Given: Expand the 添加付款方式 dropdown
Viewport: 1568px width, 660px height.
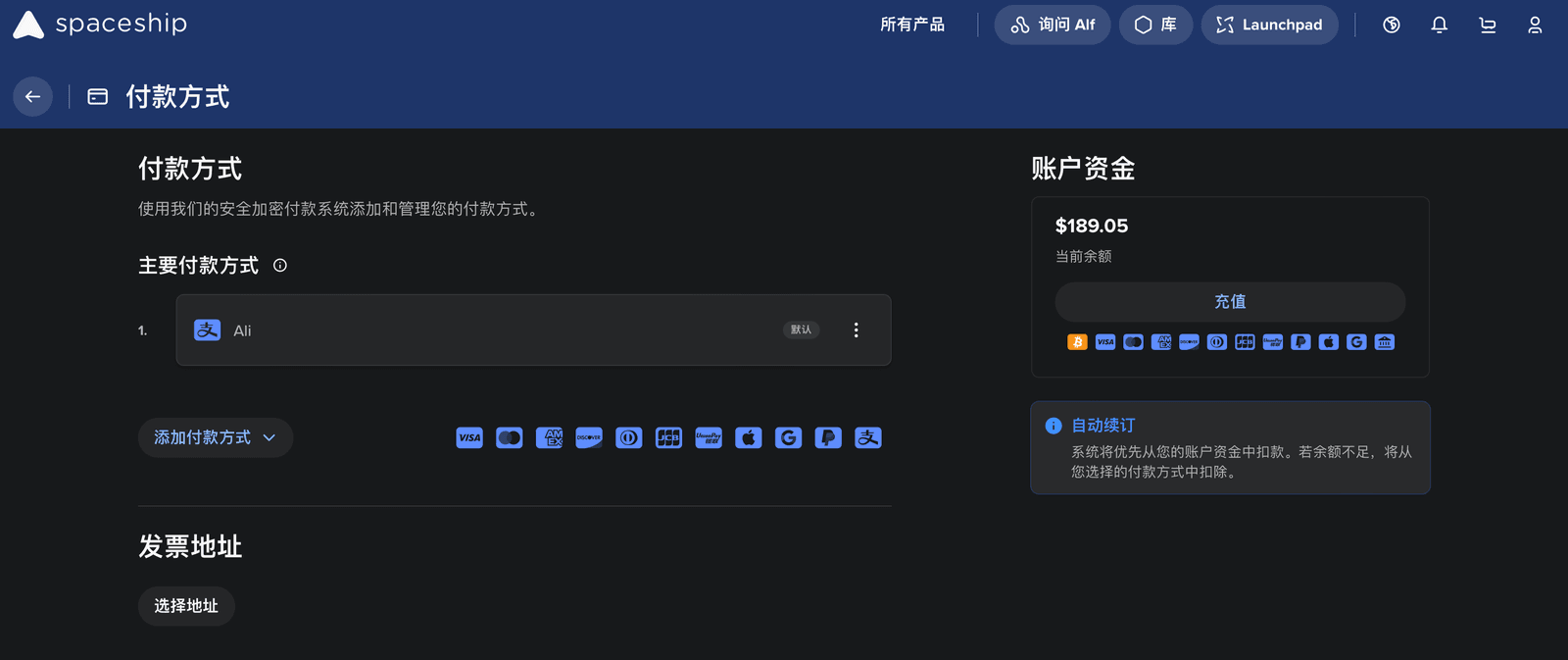Looking at the screenshot, I should [x=216, y=437].
